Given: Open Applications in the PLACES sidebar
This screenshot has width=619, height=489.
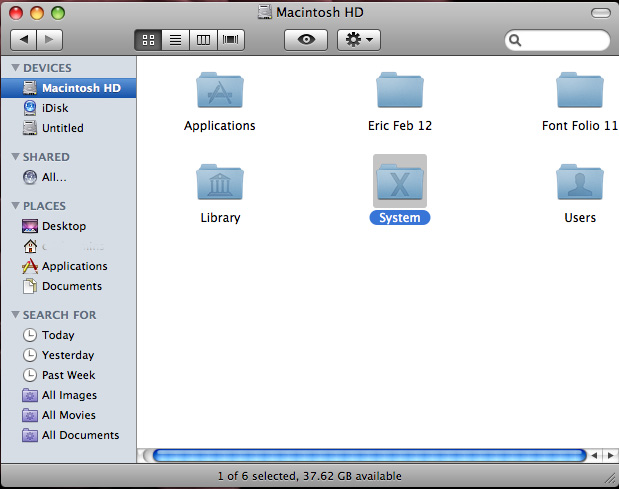Looking at the screenshot, I should tap(69, 266).
